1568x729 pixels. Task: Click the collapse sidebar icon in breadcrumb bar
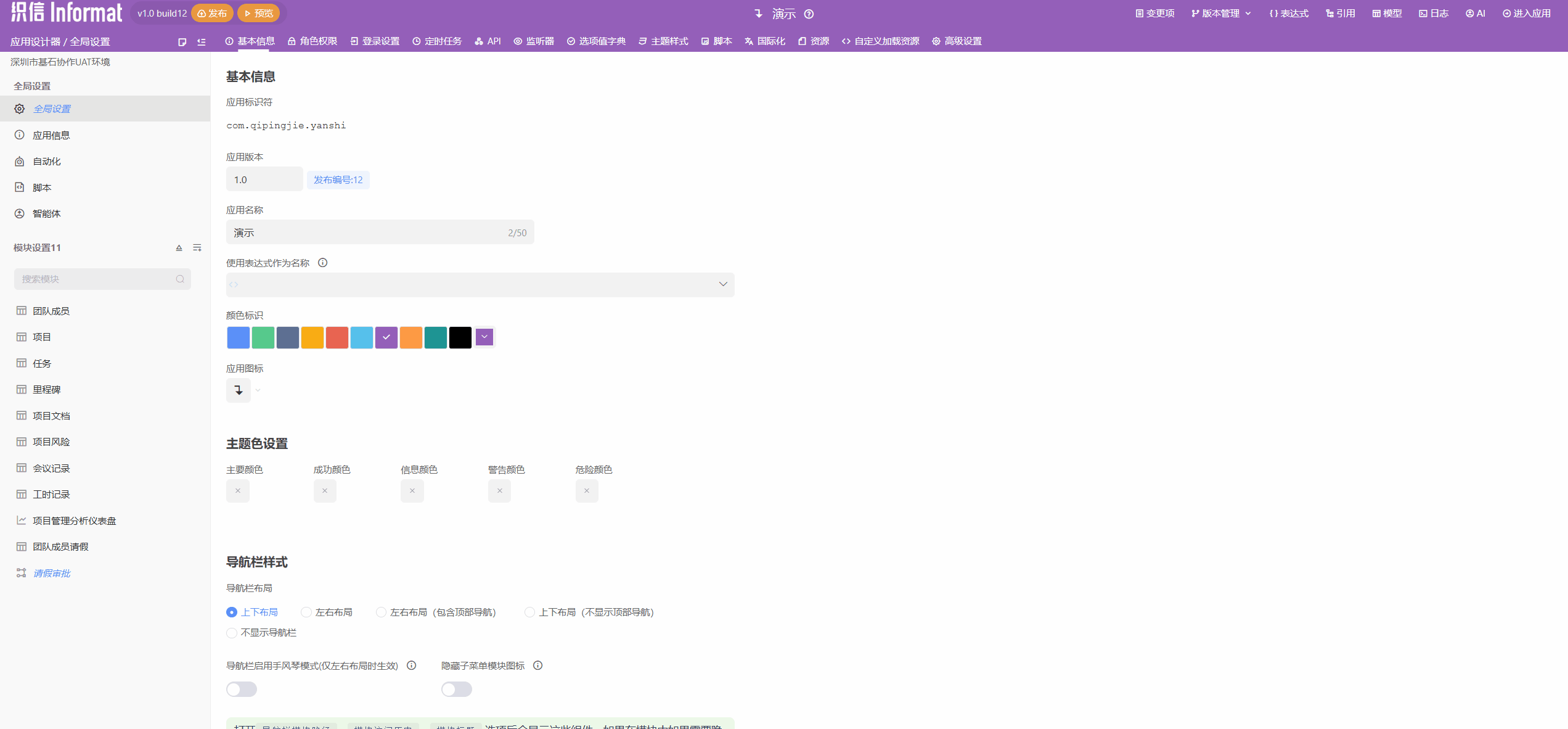(x=202, y=42)
